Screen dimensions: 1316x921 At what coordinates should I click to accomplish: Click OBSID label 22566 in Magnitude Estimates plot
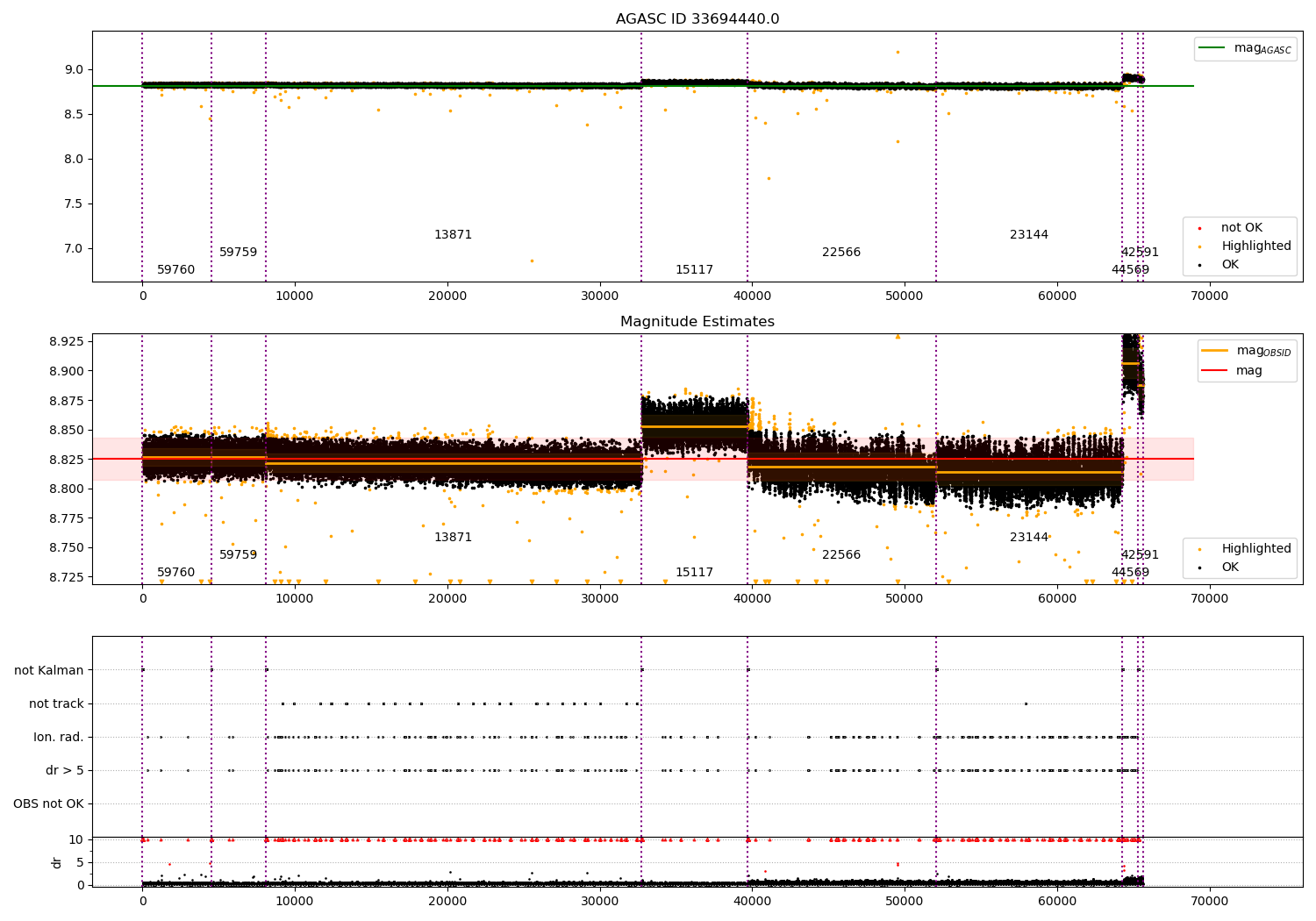point(841,555)
